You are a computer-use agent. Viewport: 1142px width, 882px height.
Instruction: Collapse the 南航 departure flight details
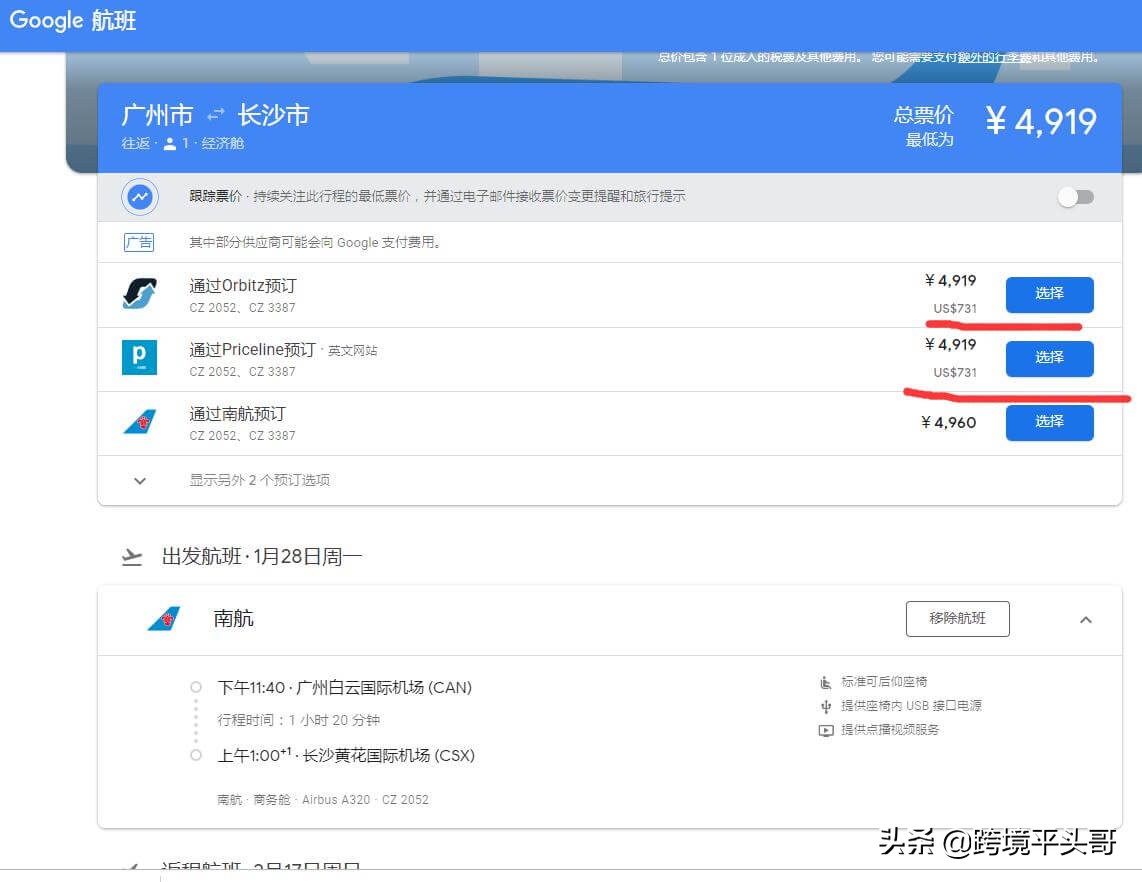pos(1086,619)
